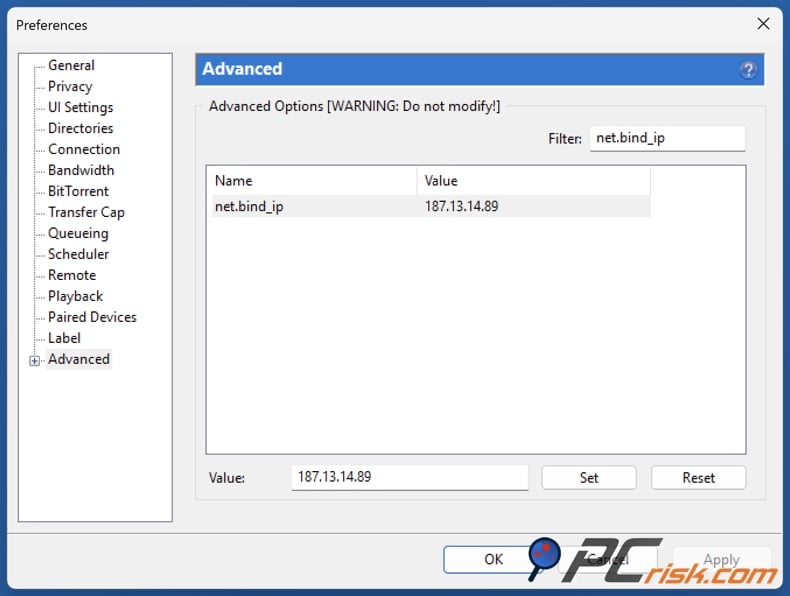
Task: Select Transfer Cap in the tree
Action: click(86, 213)
